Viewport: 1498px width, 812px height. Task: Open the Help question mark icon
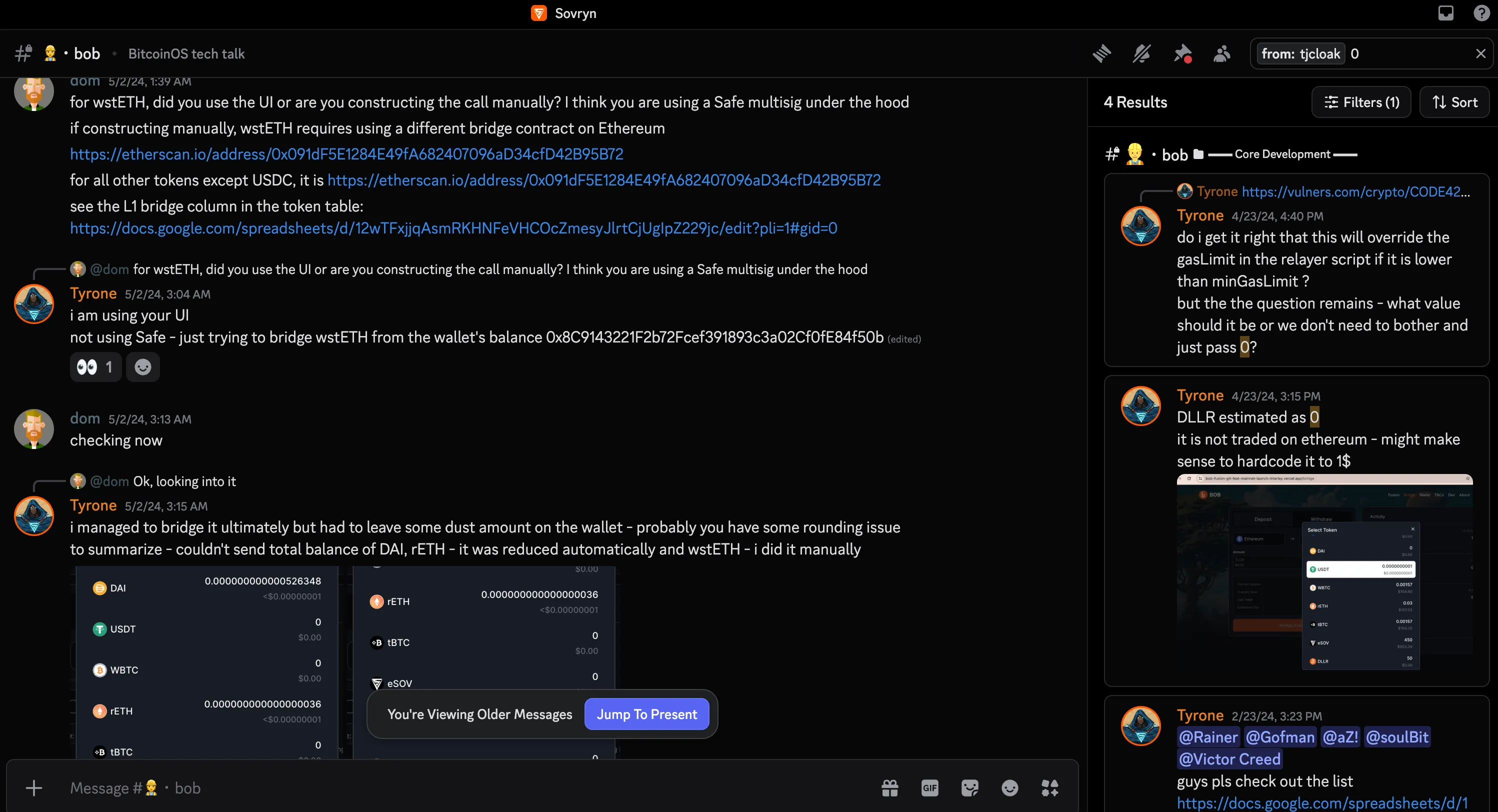click(x=1481, y=13)
